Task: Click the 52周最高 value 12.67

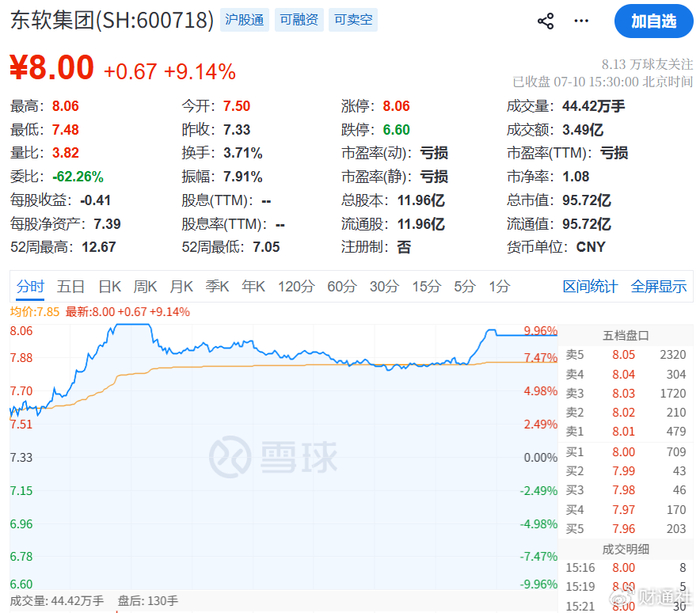Action: (99, 247)
